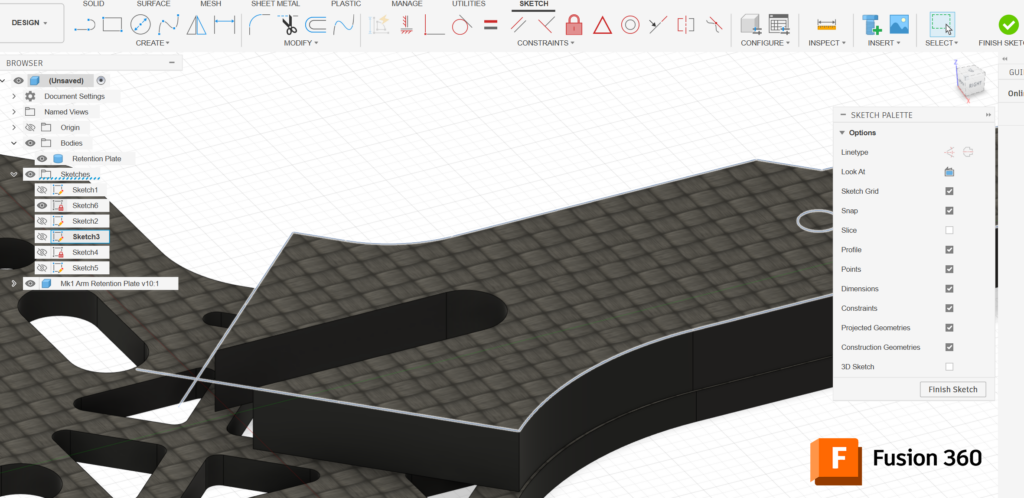Enable the 3D Sketch checkbox
1024x498 pixels.
[950, 367]
